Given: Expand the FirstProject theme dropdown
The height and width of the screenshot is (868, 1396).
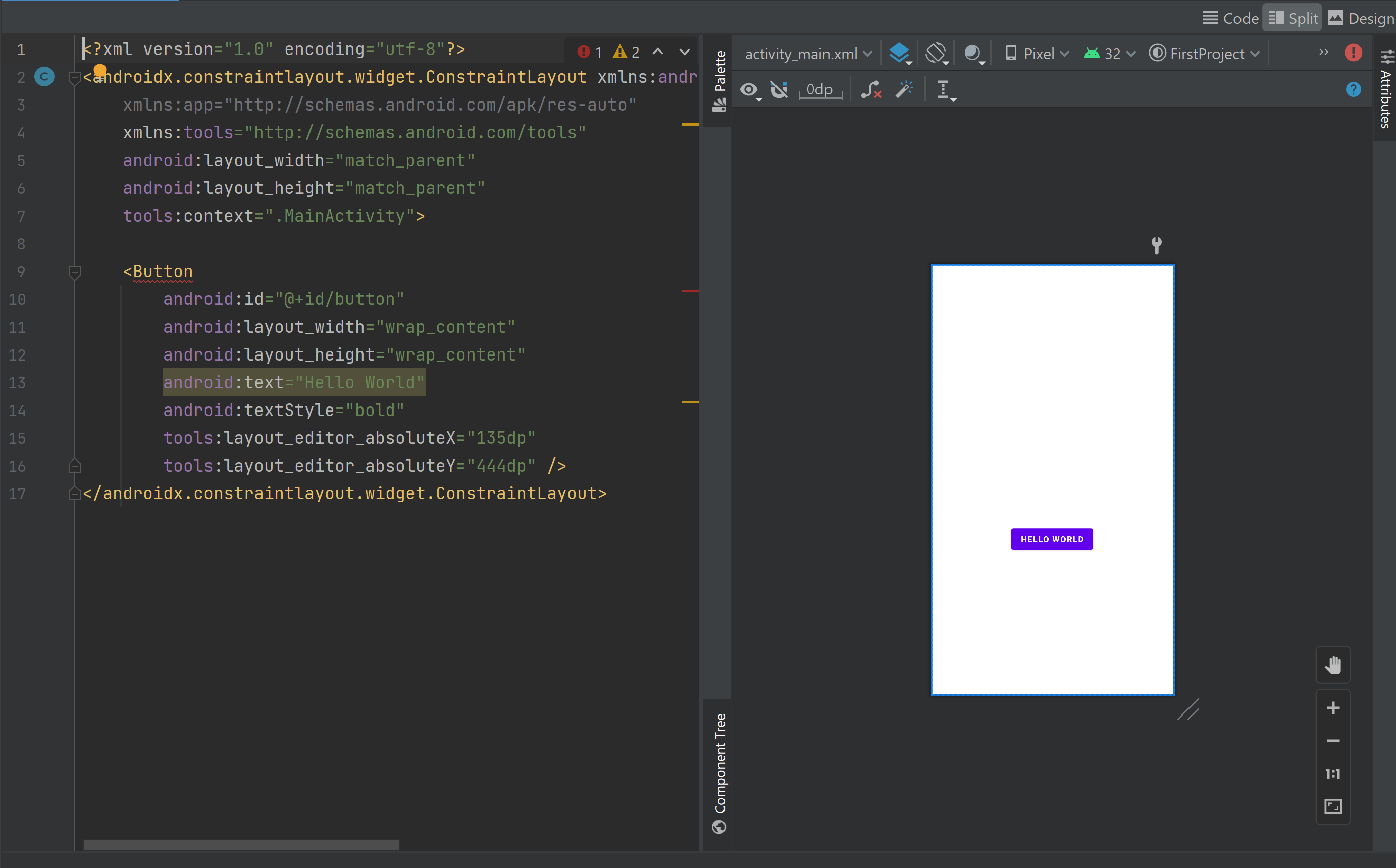Looking at the screenshot, I should coord(1204,54).
